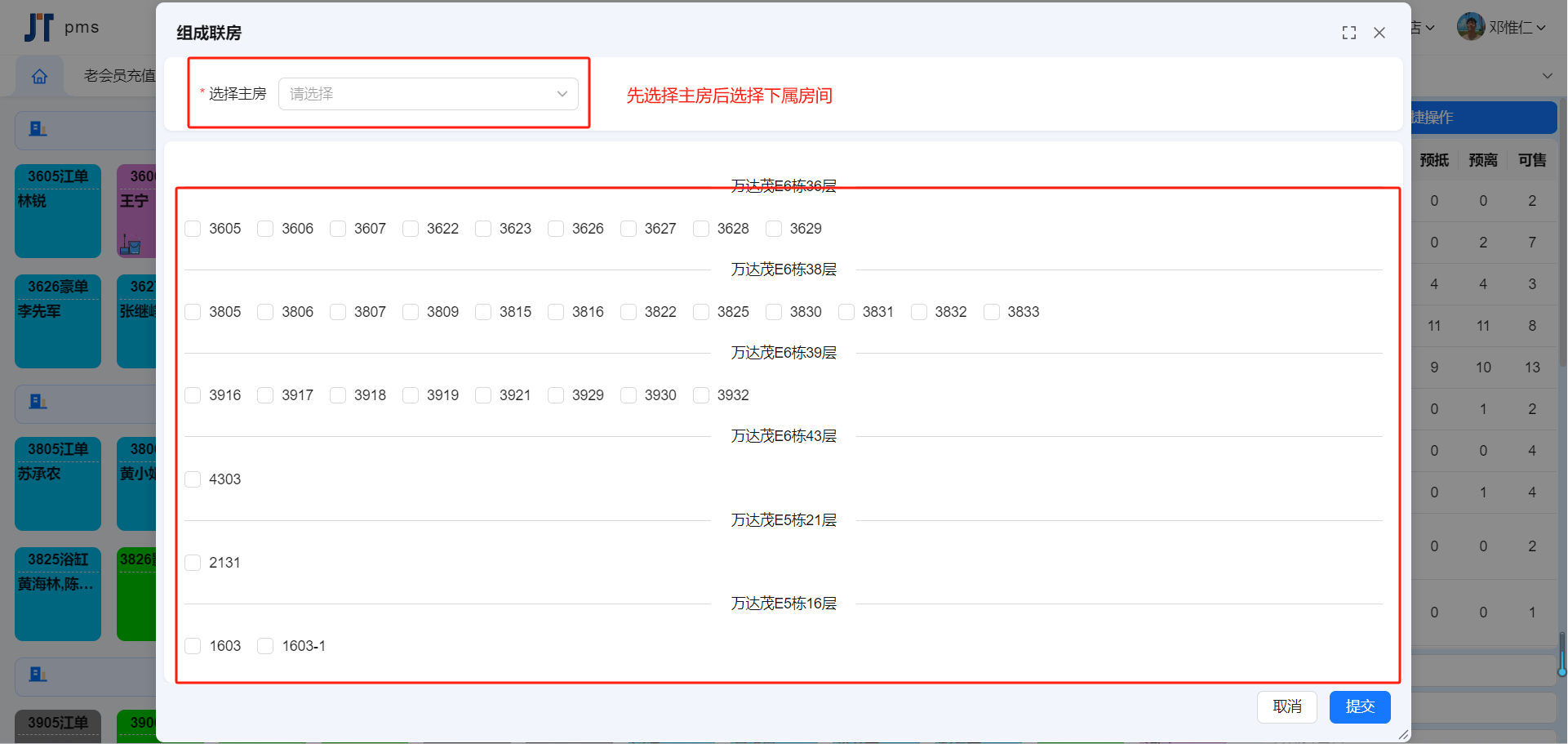Tick the checkbox for room 3822
This screenshot has height=744, width=1568.
629,312
